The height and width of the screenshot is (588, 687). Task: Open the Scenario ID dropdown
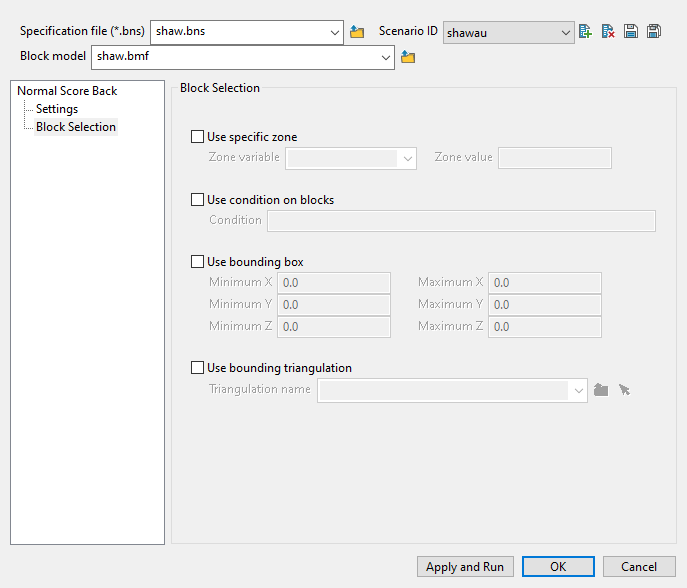565,33
